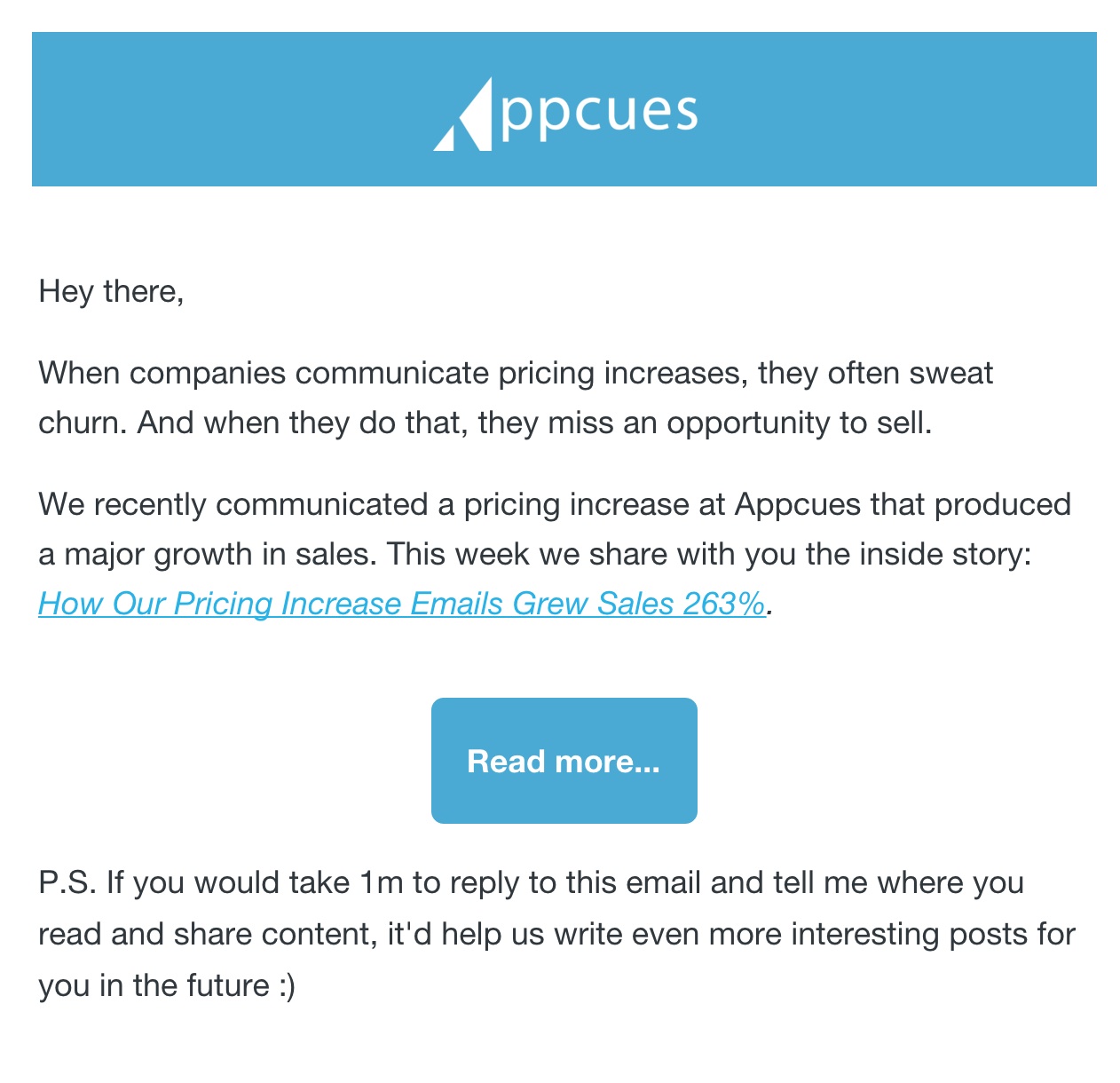
Task: Click the 'Read more...' button
Action: point(564,761)
